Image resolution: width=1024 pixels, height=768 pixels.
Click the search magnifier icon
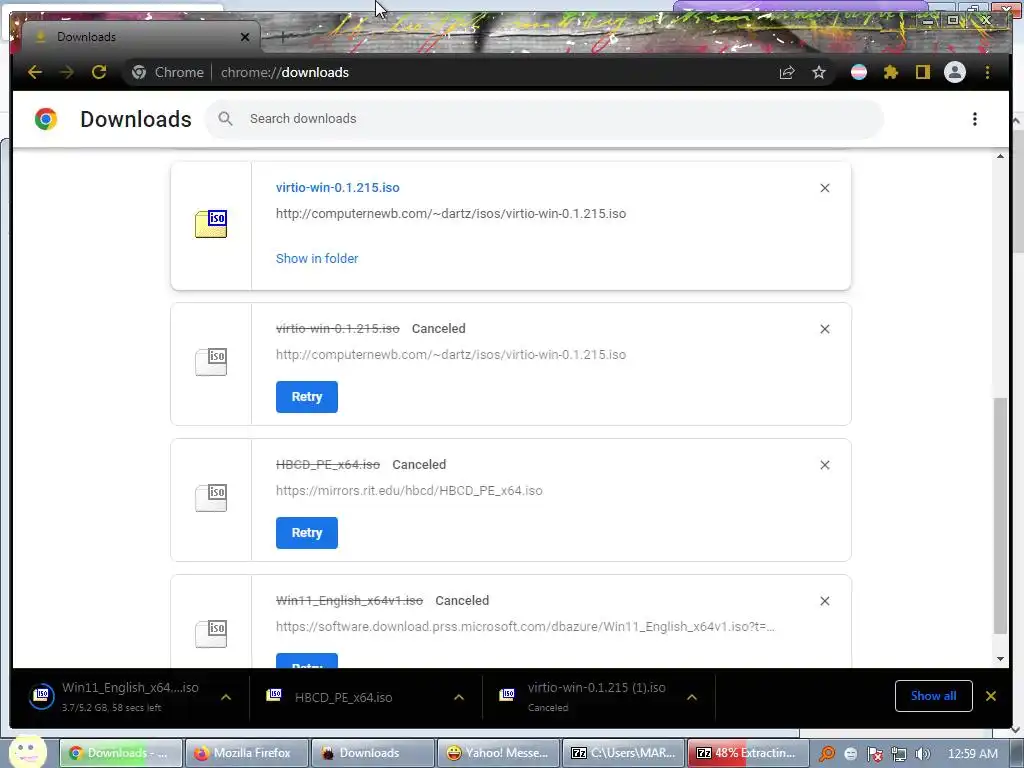[225, 118]
